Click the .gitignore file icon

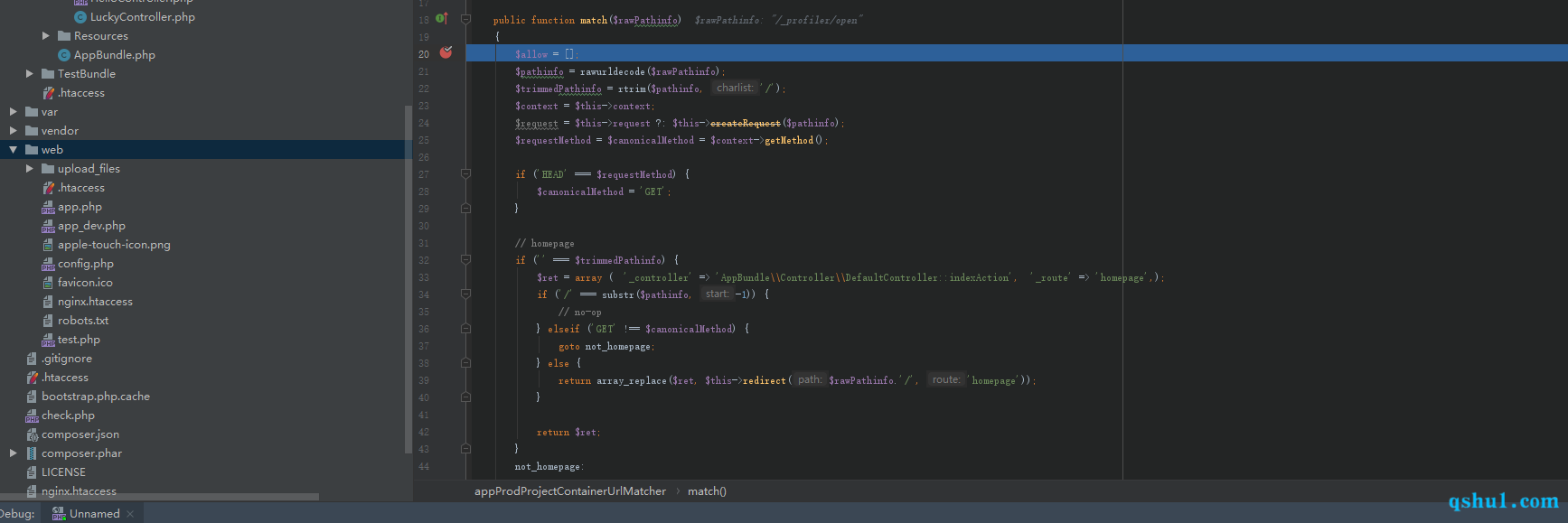click(x=32, y=359)
